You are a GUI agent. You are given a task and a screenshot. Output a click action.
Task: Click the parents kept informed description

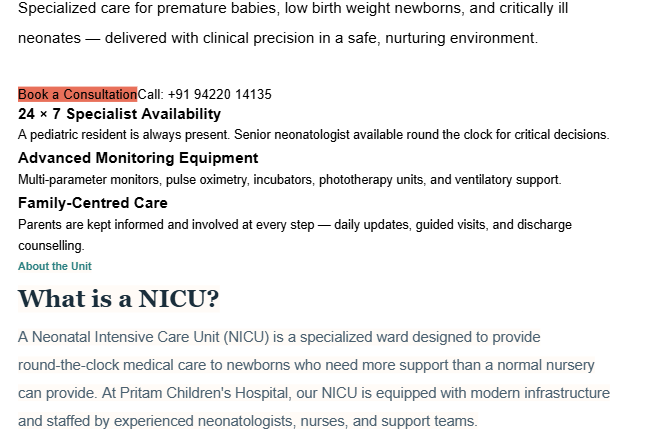[x=295, y=235]
